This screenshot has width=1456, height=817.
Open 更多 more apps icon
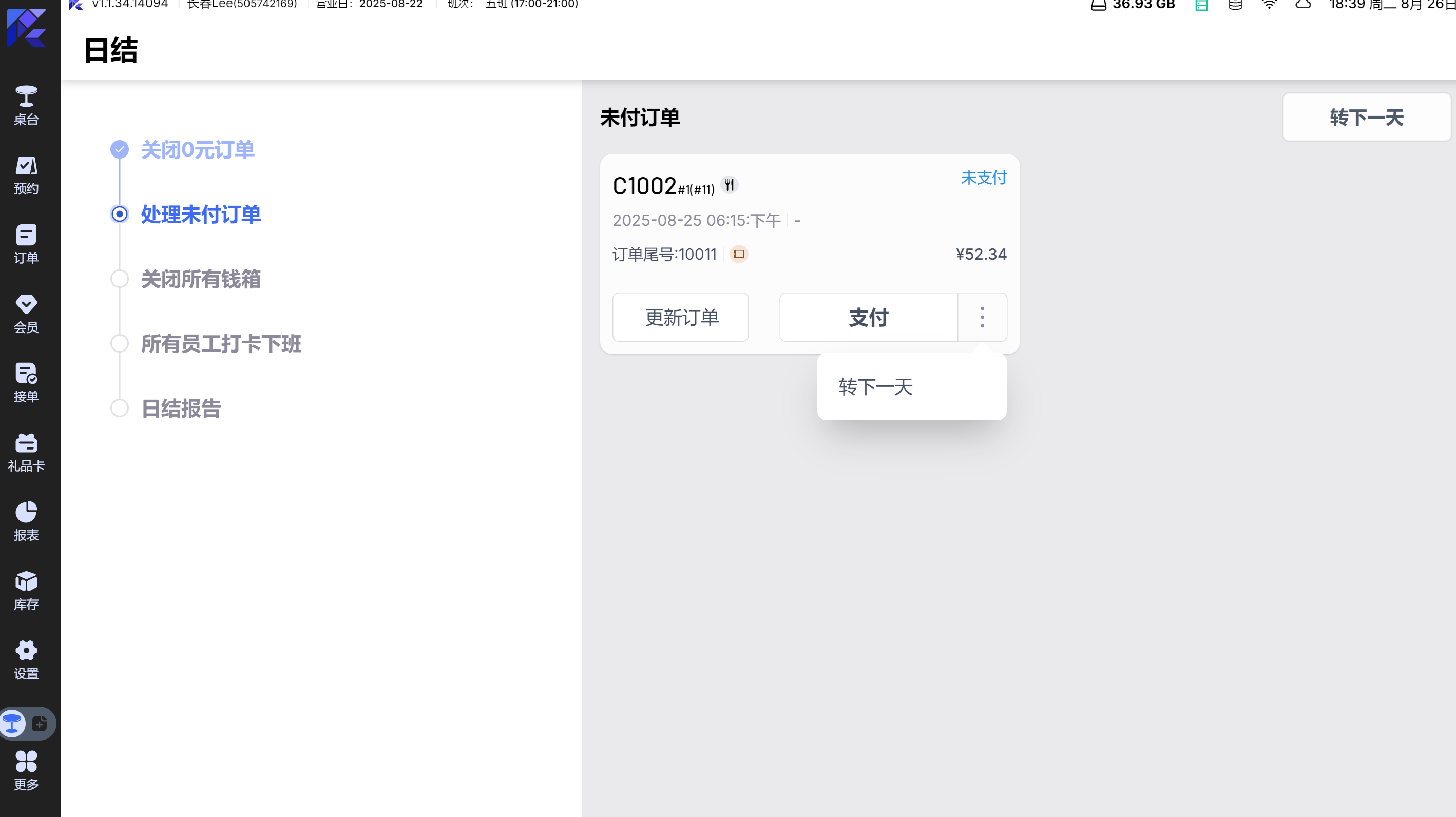[26, 770]
